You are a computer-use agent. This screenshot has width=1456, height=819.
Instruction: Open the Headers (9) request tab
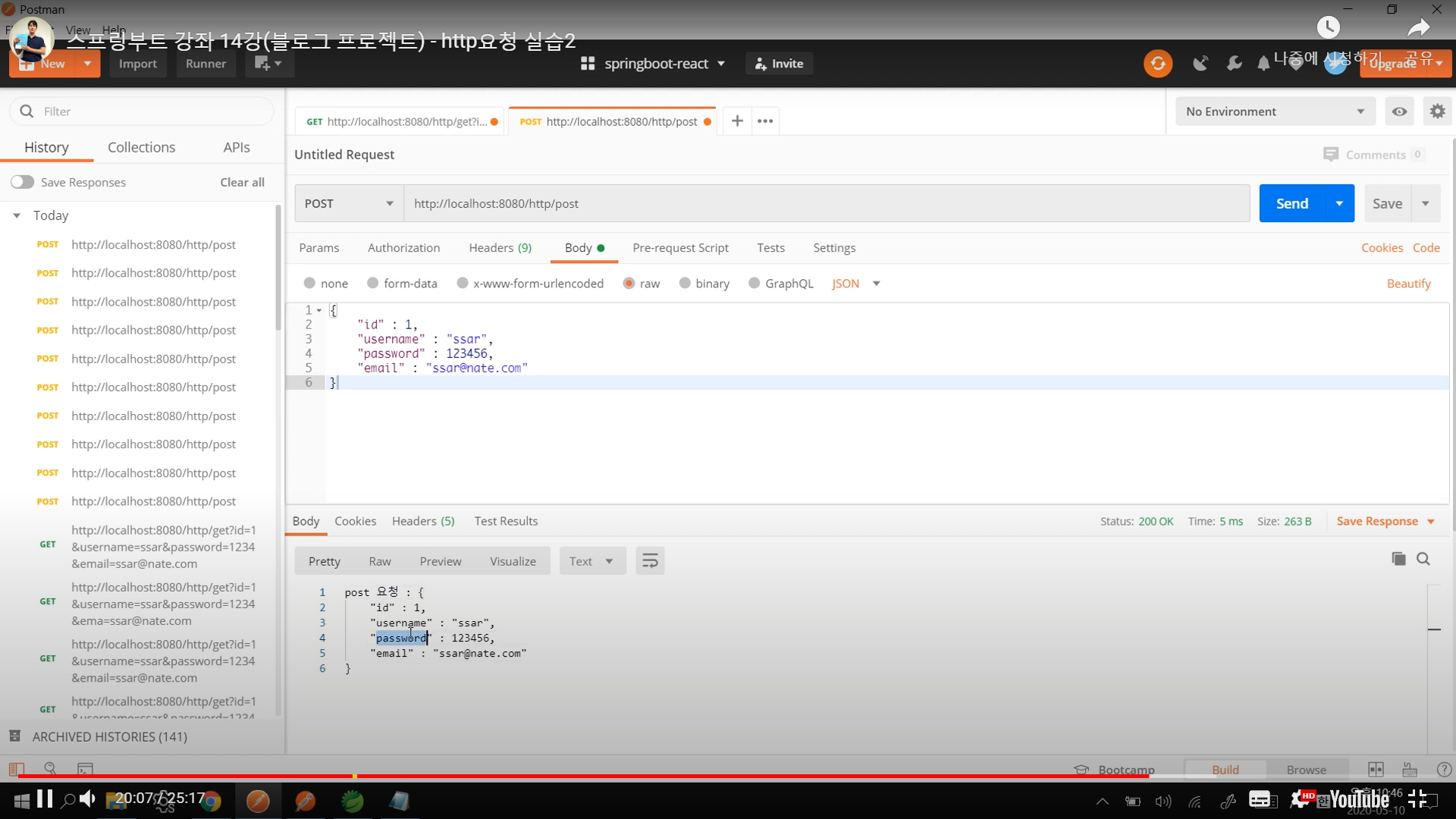click(x=500, y=248)
